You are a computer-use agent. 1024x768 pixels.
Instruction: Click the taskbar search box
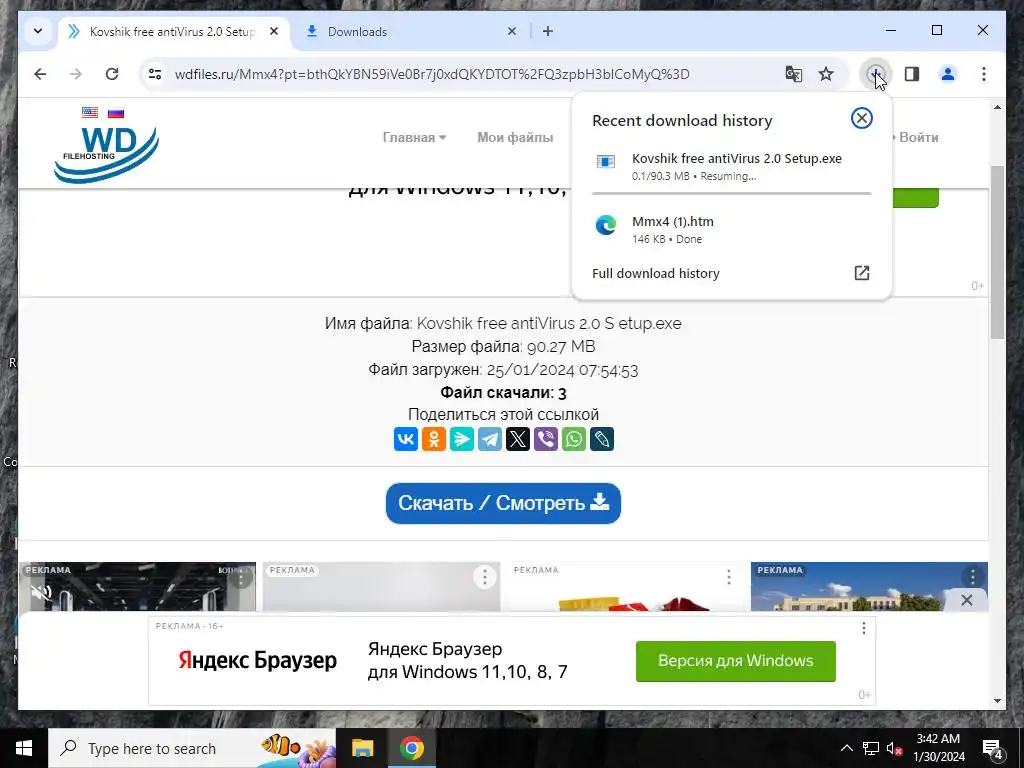pyautogui.click(x=192, y=748)
